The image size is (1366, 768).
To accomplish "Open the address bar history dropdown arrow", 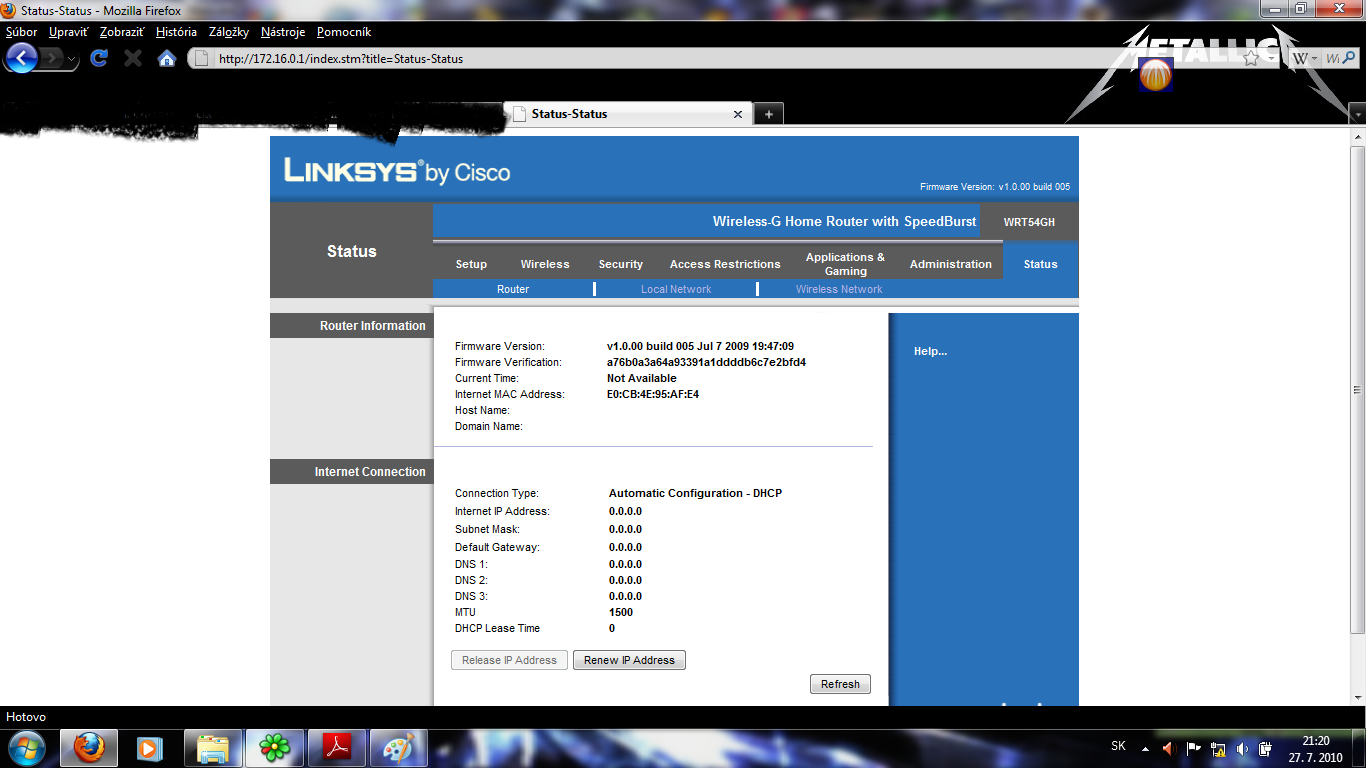I will (x=1270, y=58).
